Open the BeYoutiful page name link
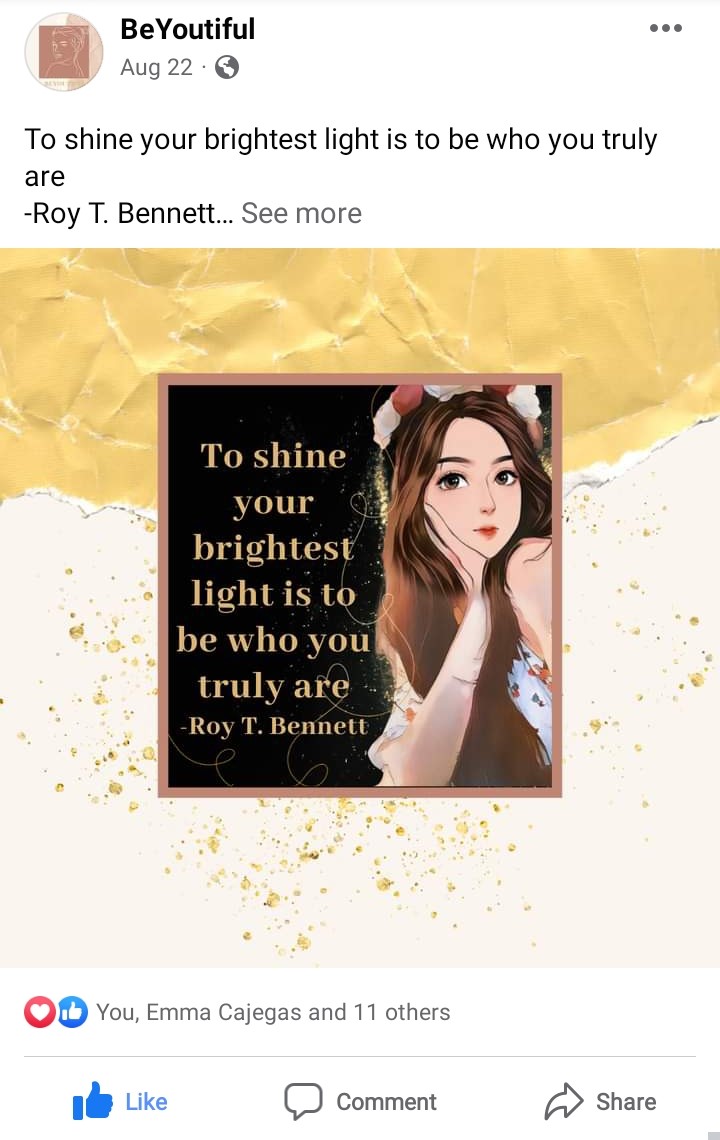 [x=187, y=30]
